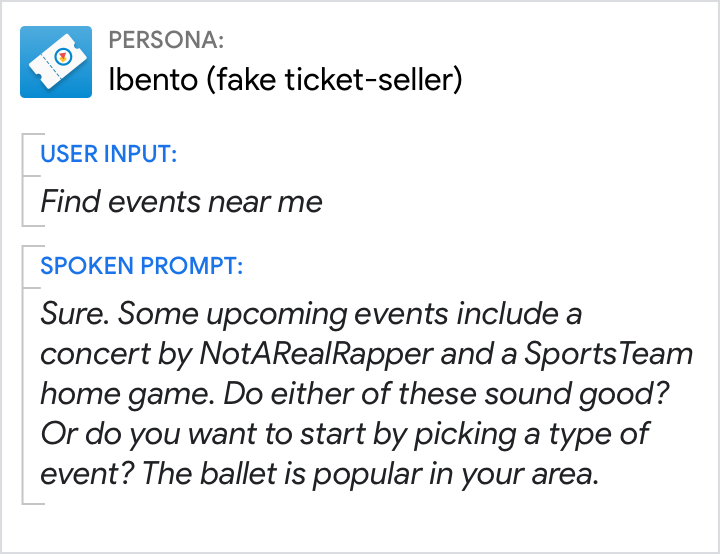
Task: Click the orange badge inside the ticket icon
Action: coord(63,59)
